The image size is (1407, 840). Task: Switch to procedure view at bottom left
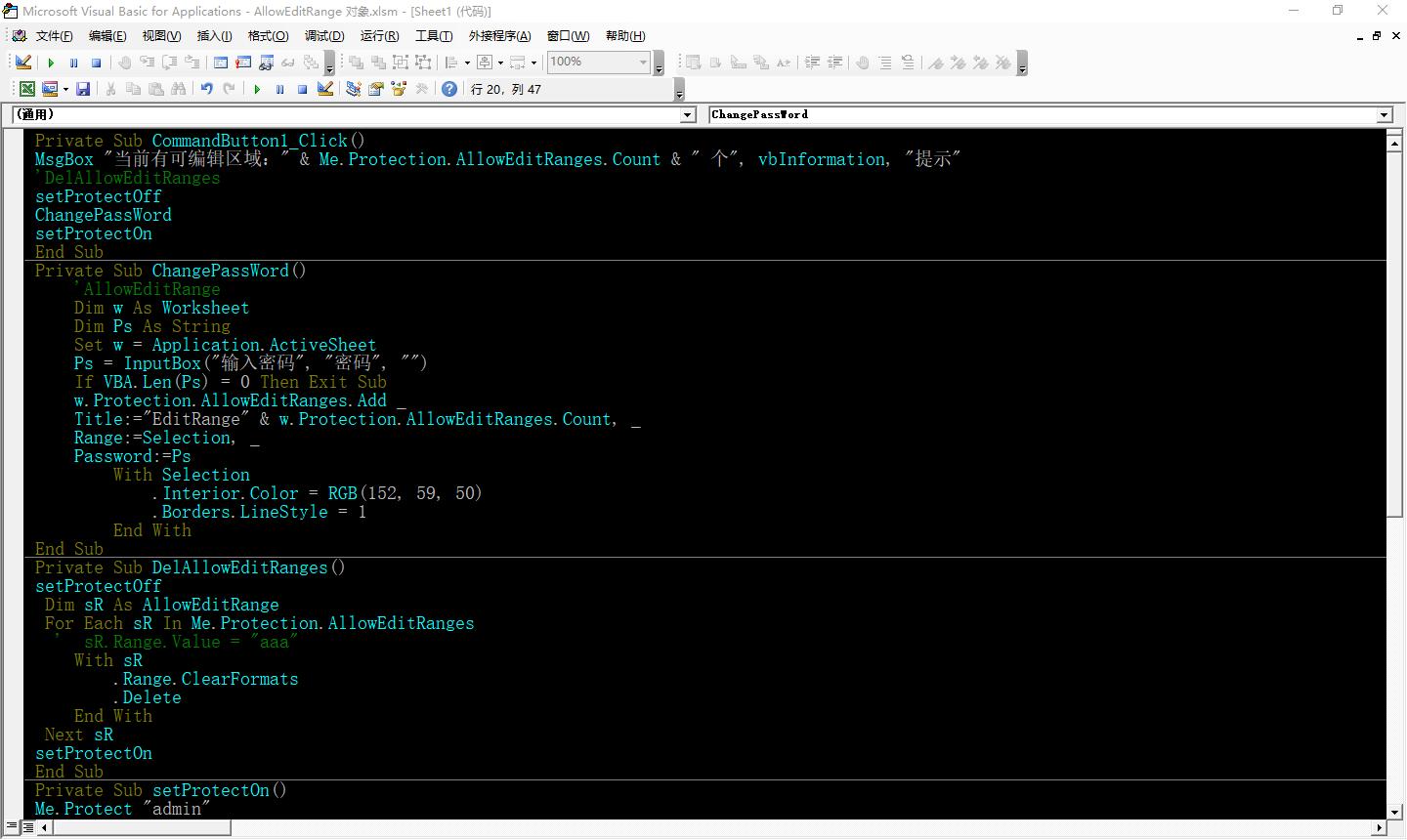click(11, 827)
